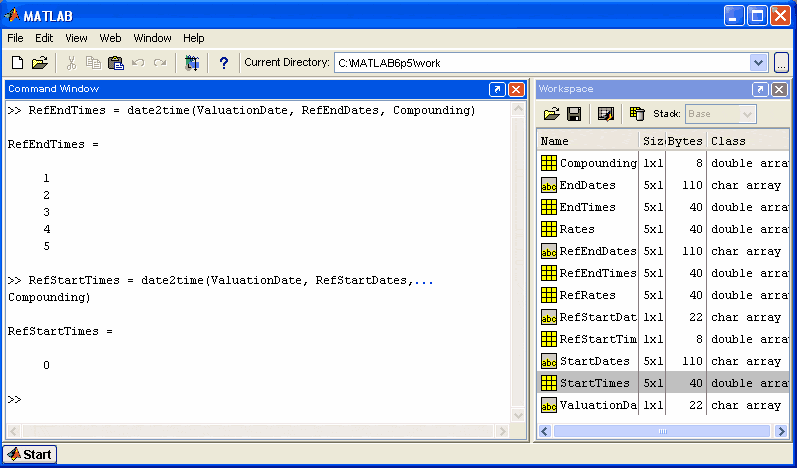
Task: Click the Workspace Load Data icon
Action: coord(551,114)
